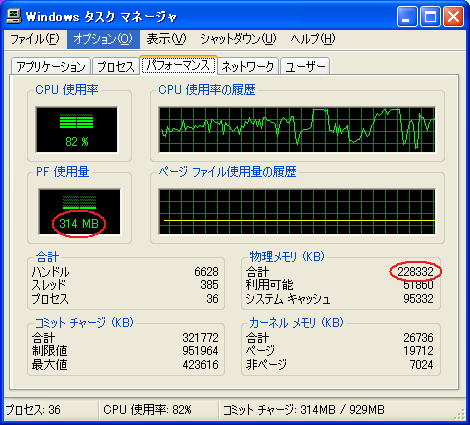The width and height of the screenshot is (470, 425).
Task: Switch to the ネットワーク tab
Action: tap(248, 66)
